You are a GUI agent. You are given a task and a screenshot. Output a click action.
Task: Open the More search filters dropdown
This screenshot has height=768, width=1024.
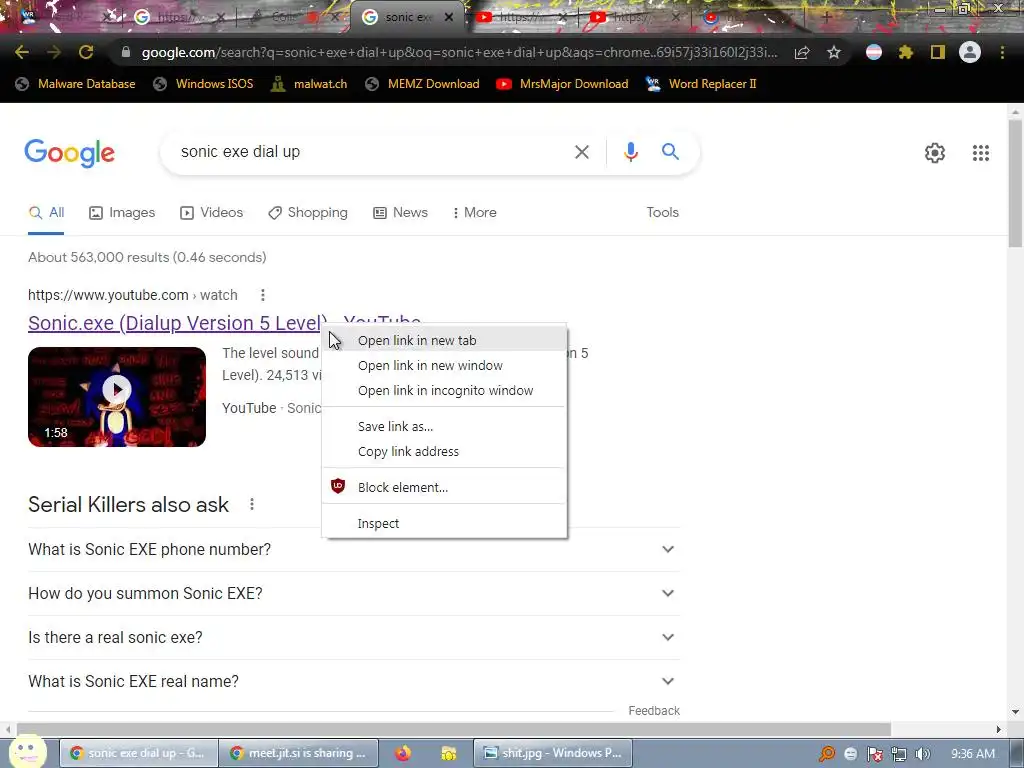[x=474, y=212]
